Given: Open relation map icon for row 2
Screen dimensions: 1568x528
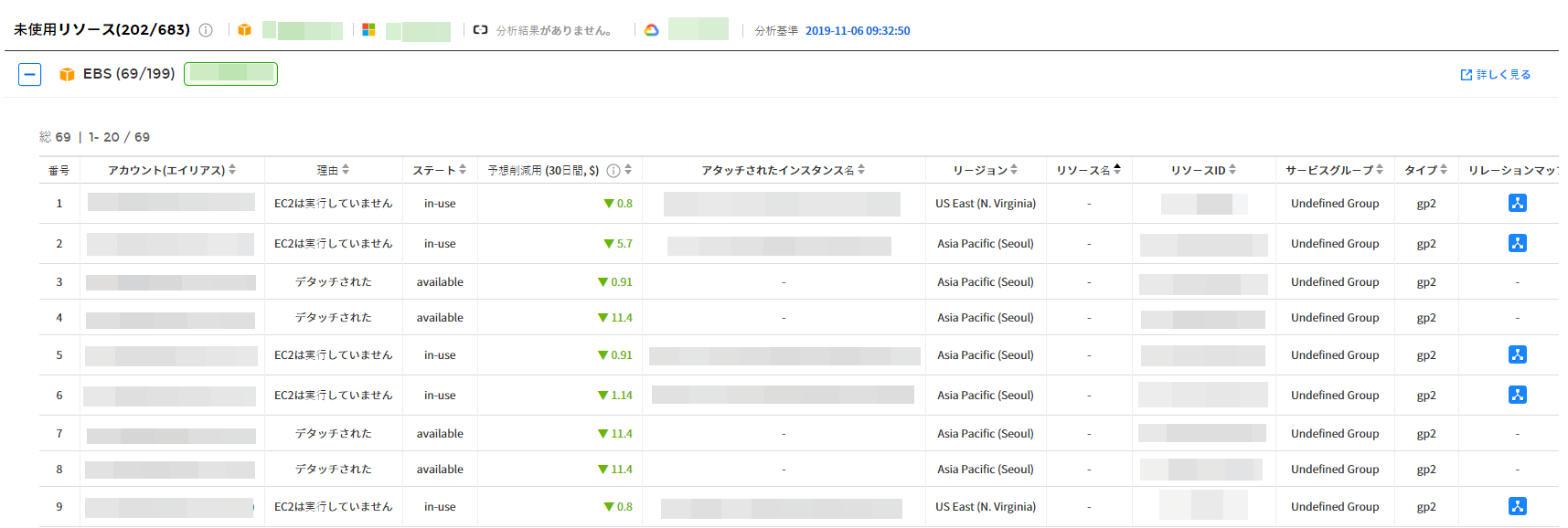Looking at the screenshot, I should [x=1517, y=243].
